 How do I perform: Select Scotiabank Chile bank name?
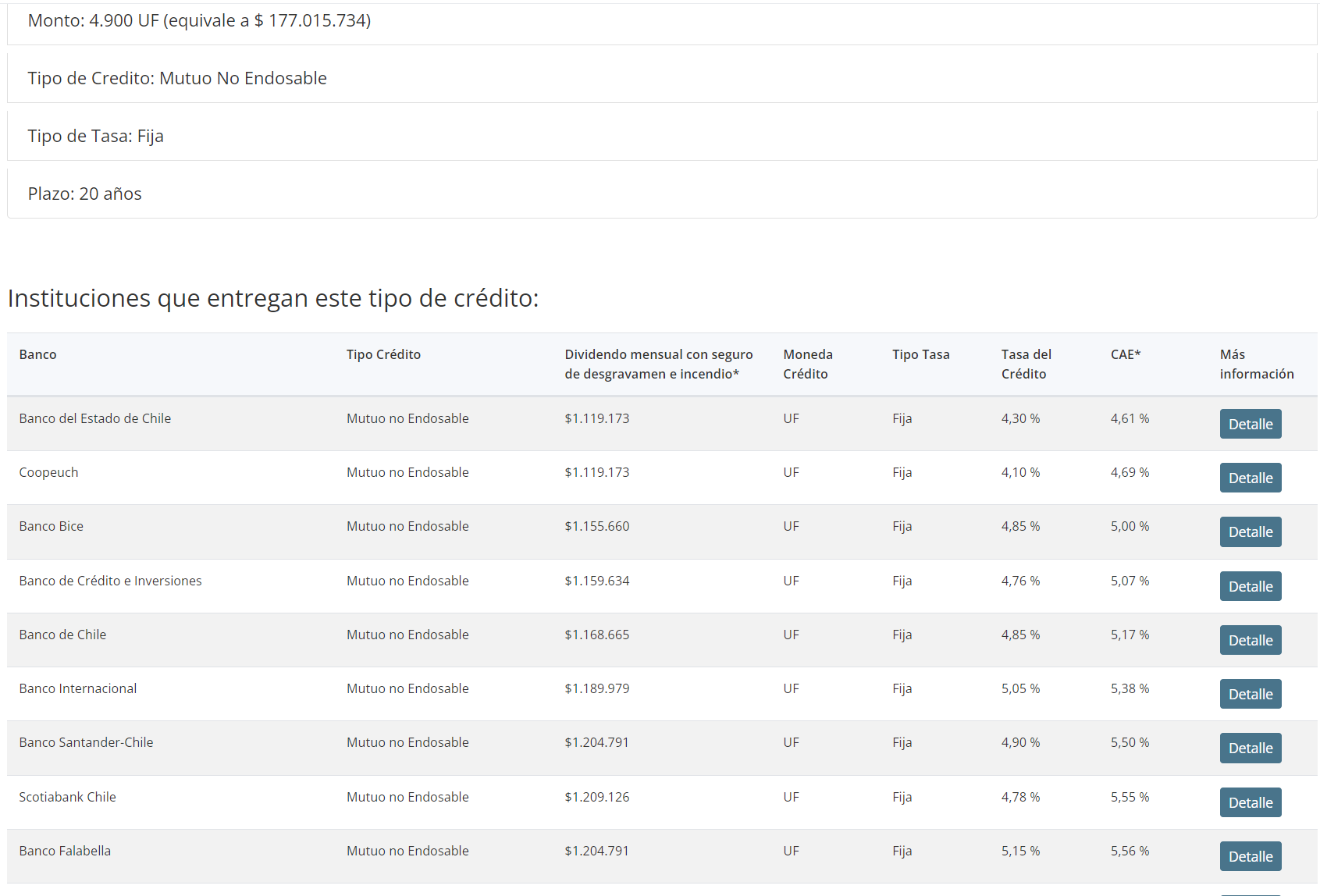pos(67,797)
